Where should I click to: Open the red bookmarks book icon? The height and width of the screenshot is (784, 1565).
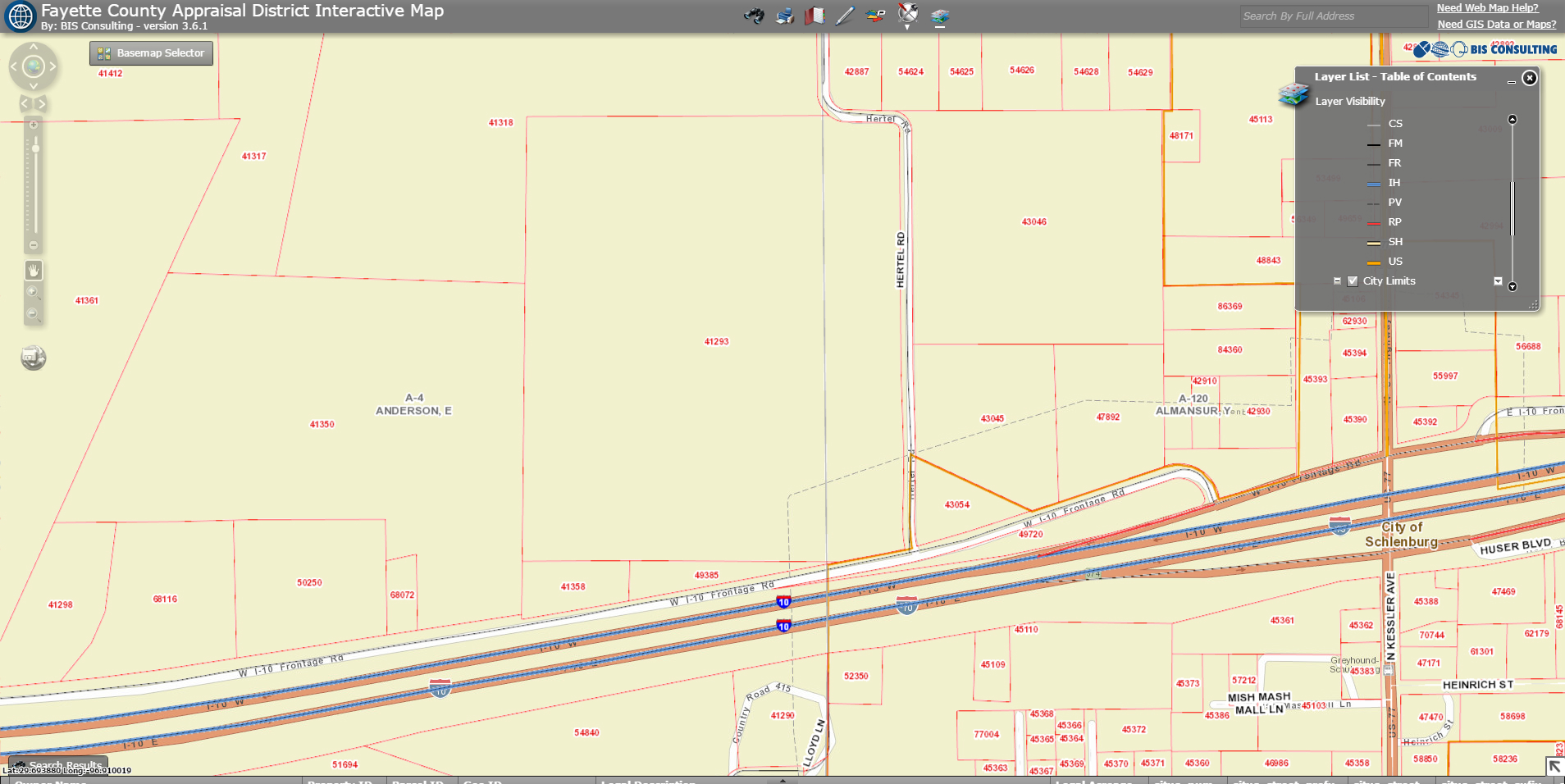click(x=814, y=16)
